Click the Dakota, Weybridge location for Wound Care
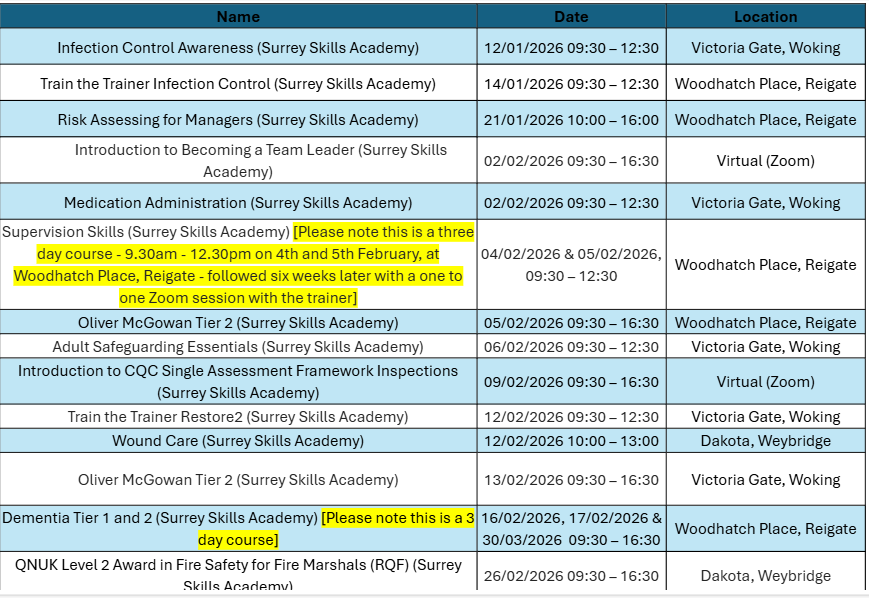The image size is (869, 598). (x=765, y=441)
